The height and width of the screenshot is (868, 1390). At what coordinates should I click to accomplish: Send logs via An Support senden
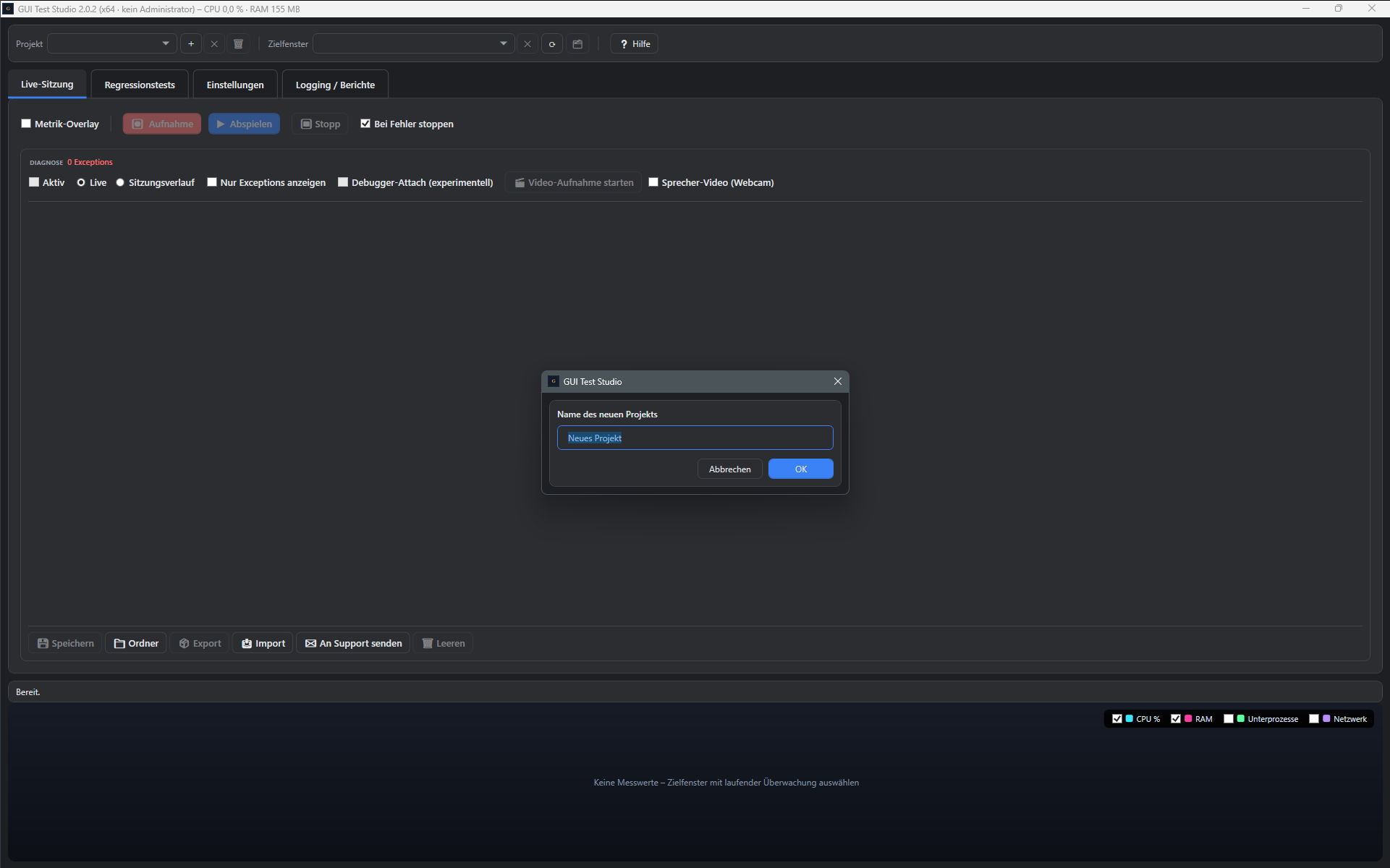[353, 643]
